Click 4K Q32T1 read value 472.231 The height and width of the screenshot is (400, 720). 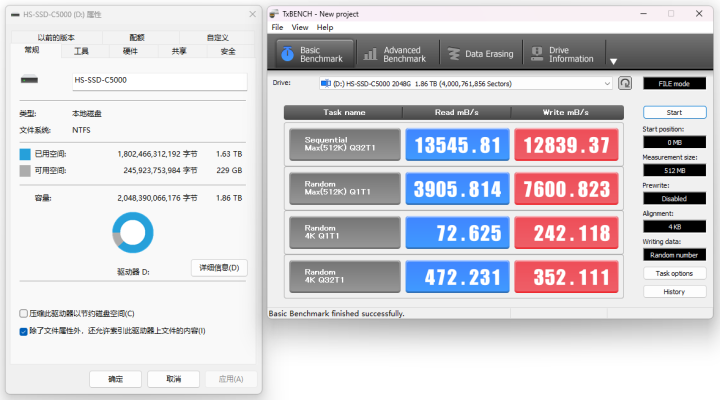pyautogui.click(x=457, y=277)
